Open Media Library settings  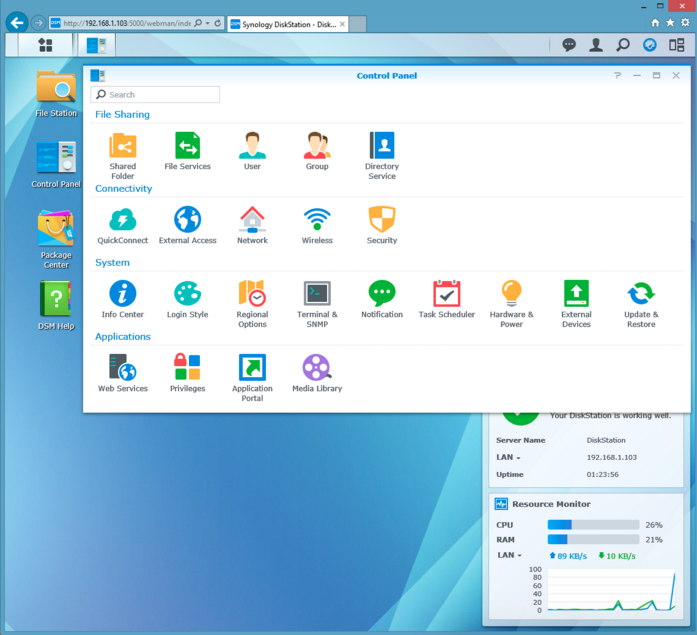click(317, 373)
